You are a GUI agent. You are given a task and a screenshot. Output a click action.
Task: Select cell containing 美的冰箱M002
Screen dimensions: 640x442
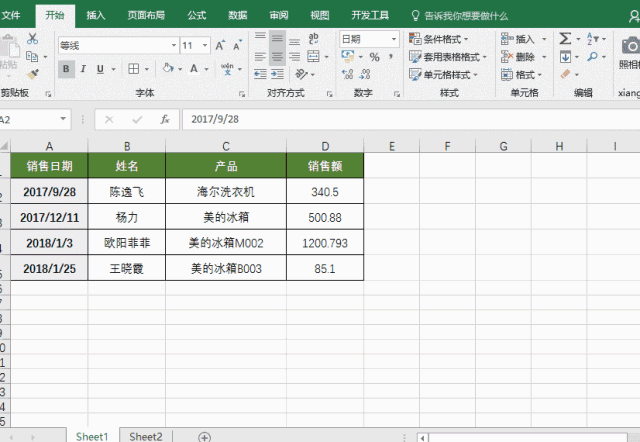[x=226, y=243]
